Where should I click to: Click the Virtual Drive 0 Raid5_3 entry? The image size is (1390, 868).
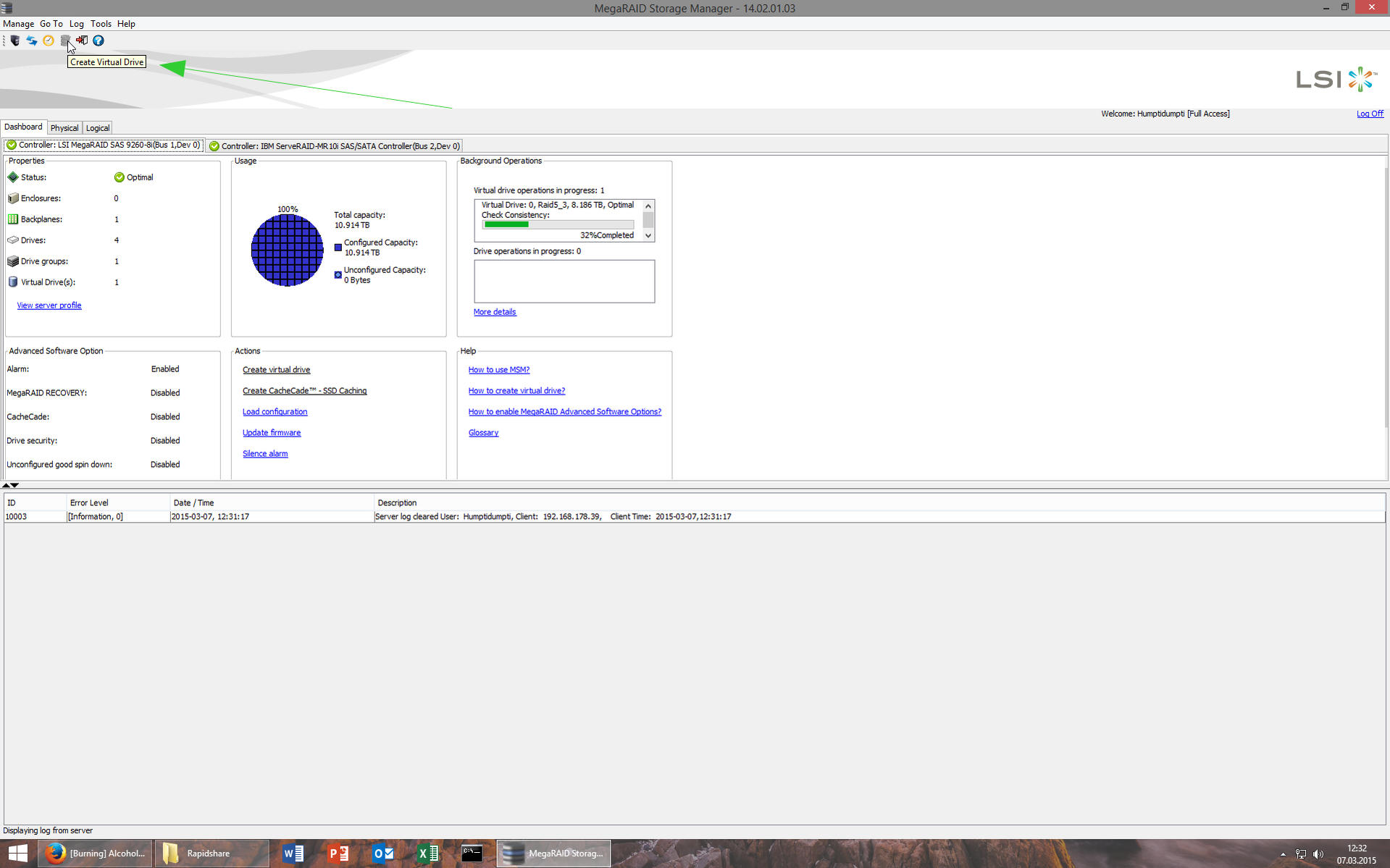557,205
